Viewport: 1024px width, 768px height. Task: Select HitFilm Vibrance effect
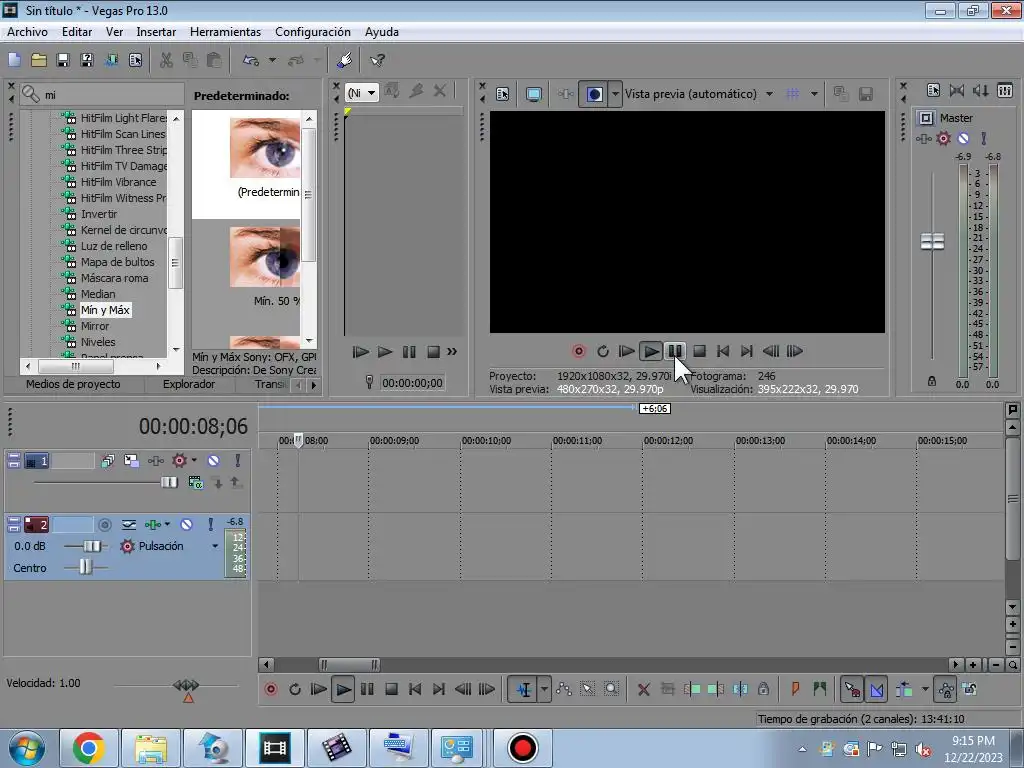(x=118, y=182)
